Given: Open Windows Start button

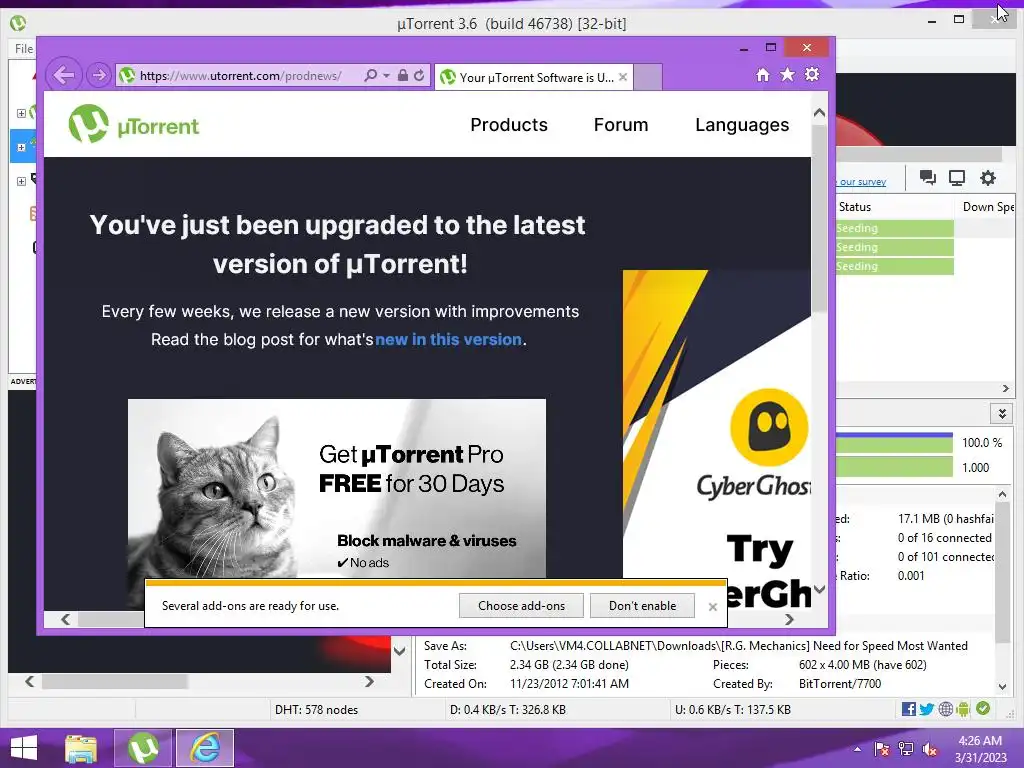Looking at the screenshot, I should [x=24, y=748].
